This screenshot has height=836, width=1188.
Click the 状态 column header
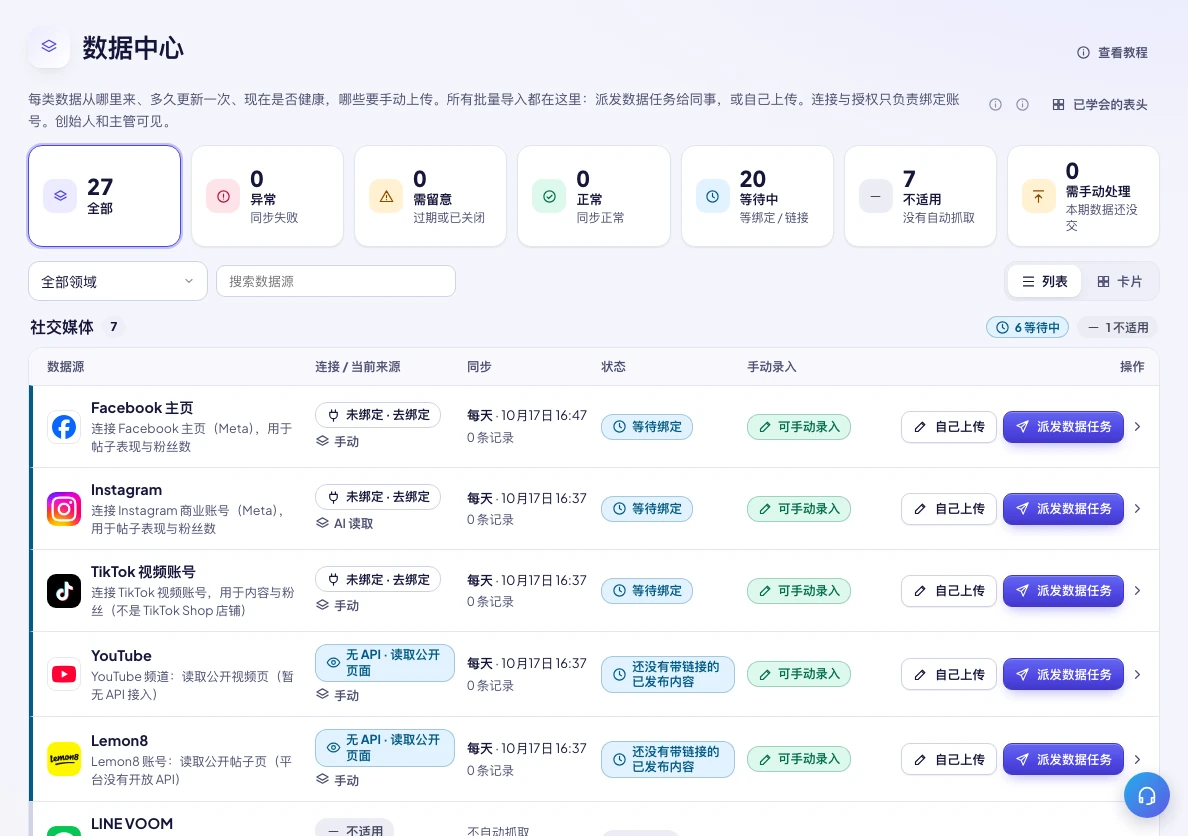click(x=614, y=367)
